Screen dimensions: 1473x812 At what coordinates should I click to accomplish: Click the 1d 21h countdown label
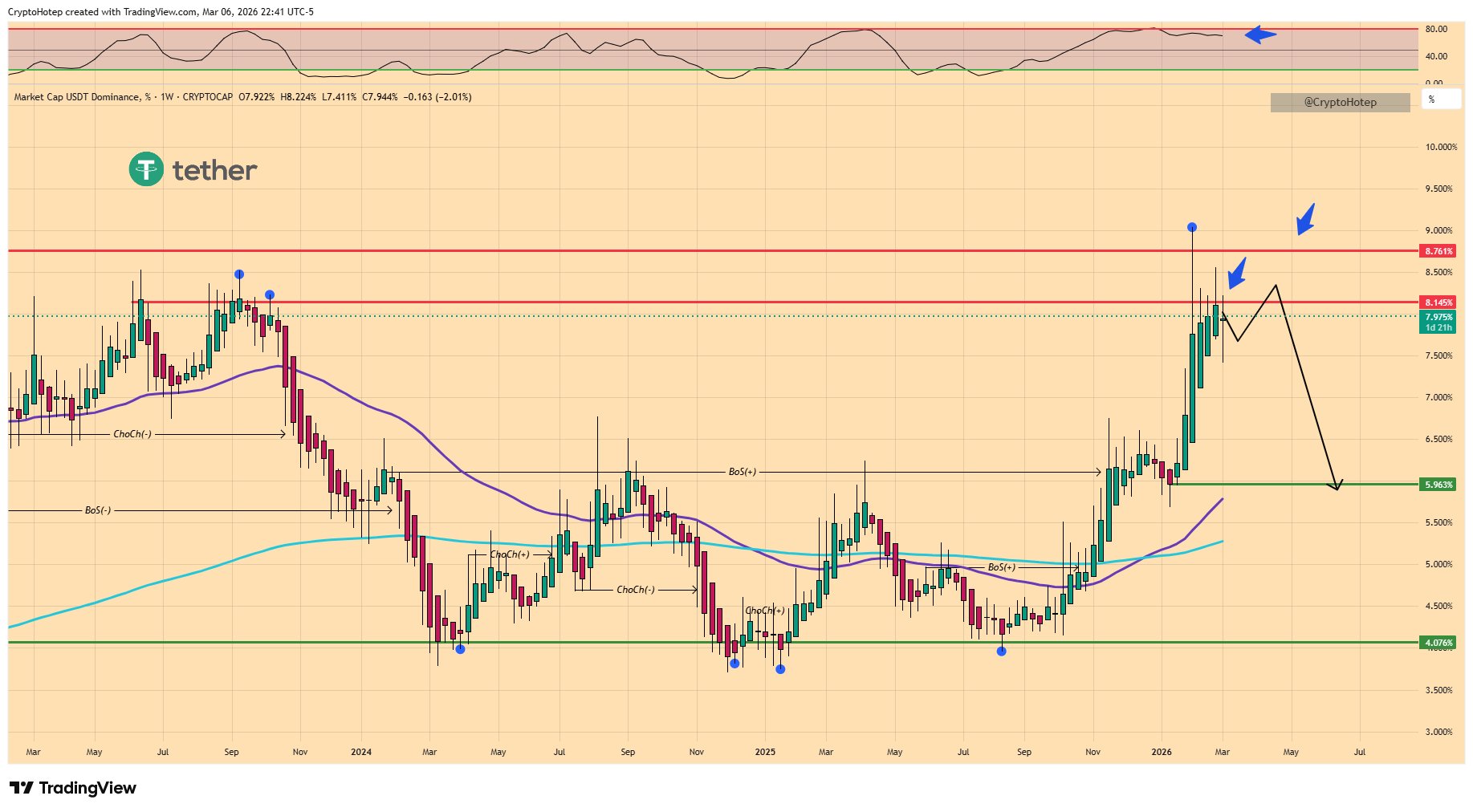coord(1438,327)
